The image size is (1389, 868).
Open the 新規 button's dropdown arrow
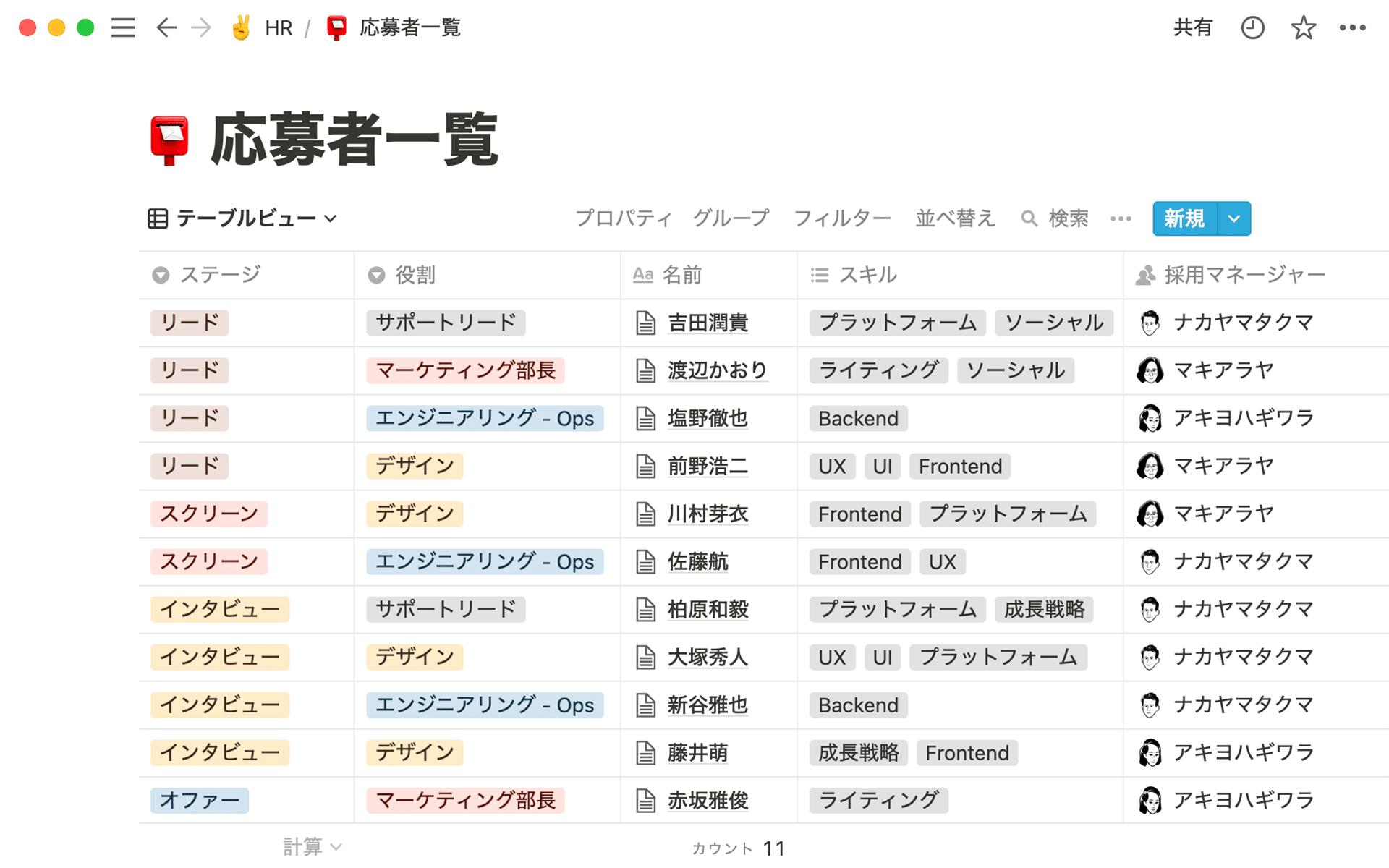pyautogui.click(x=1233, y=218)
